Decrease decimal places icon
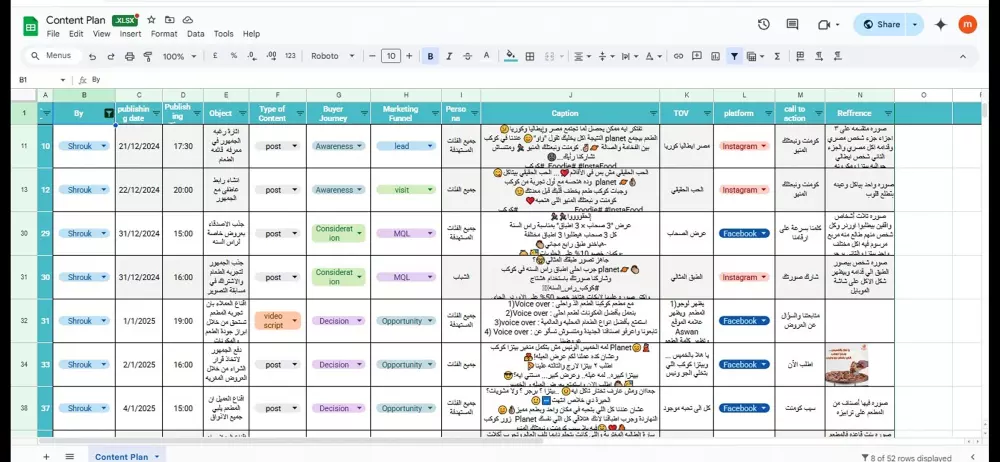Screen dimensions: 1000x462 pyautogui.click(x=252, y=56)
